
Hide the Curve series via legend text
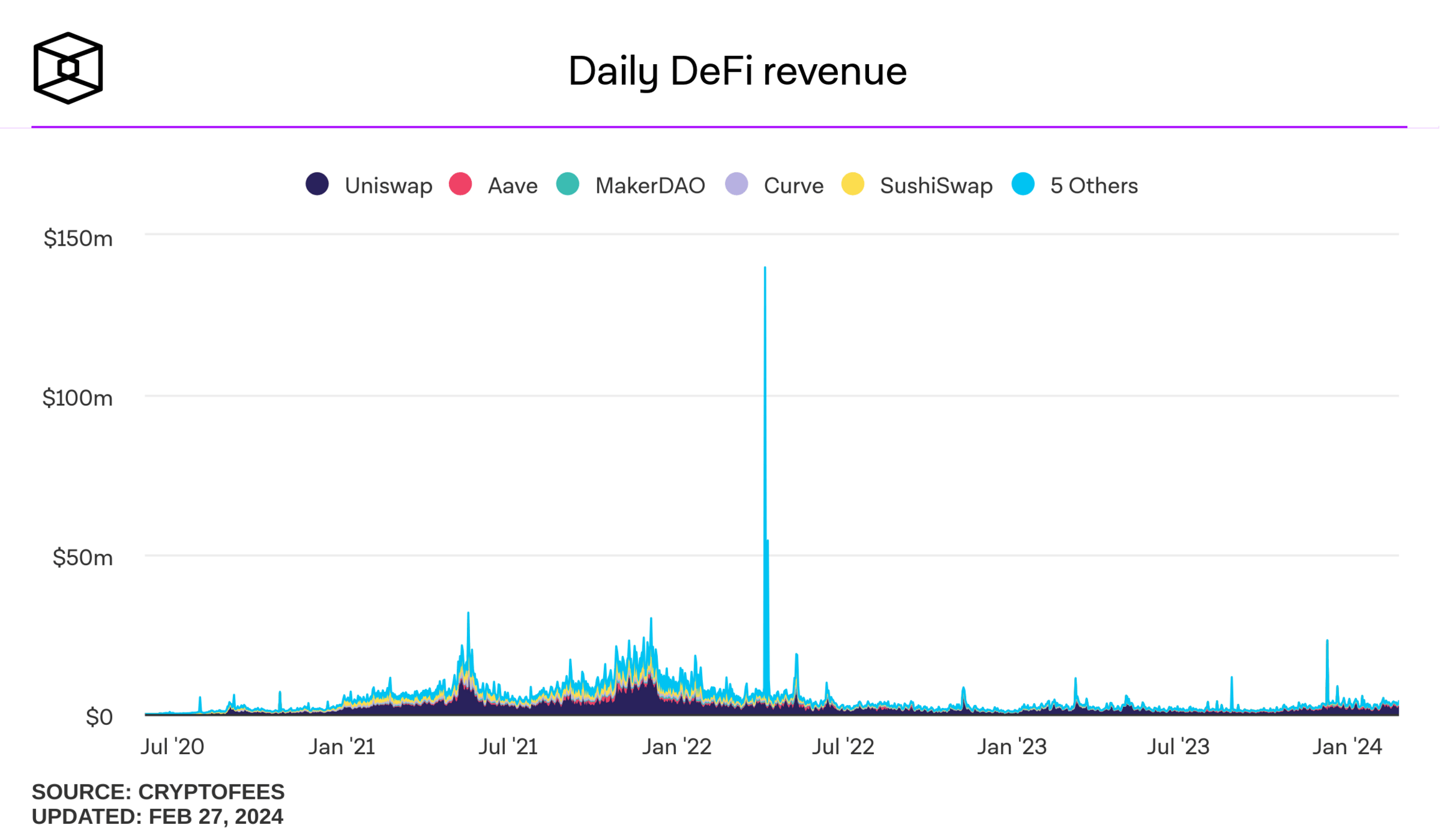(794, 186)
